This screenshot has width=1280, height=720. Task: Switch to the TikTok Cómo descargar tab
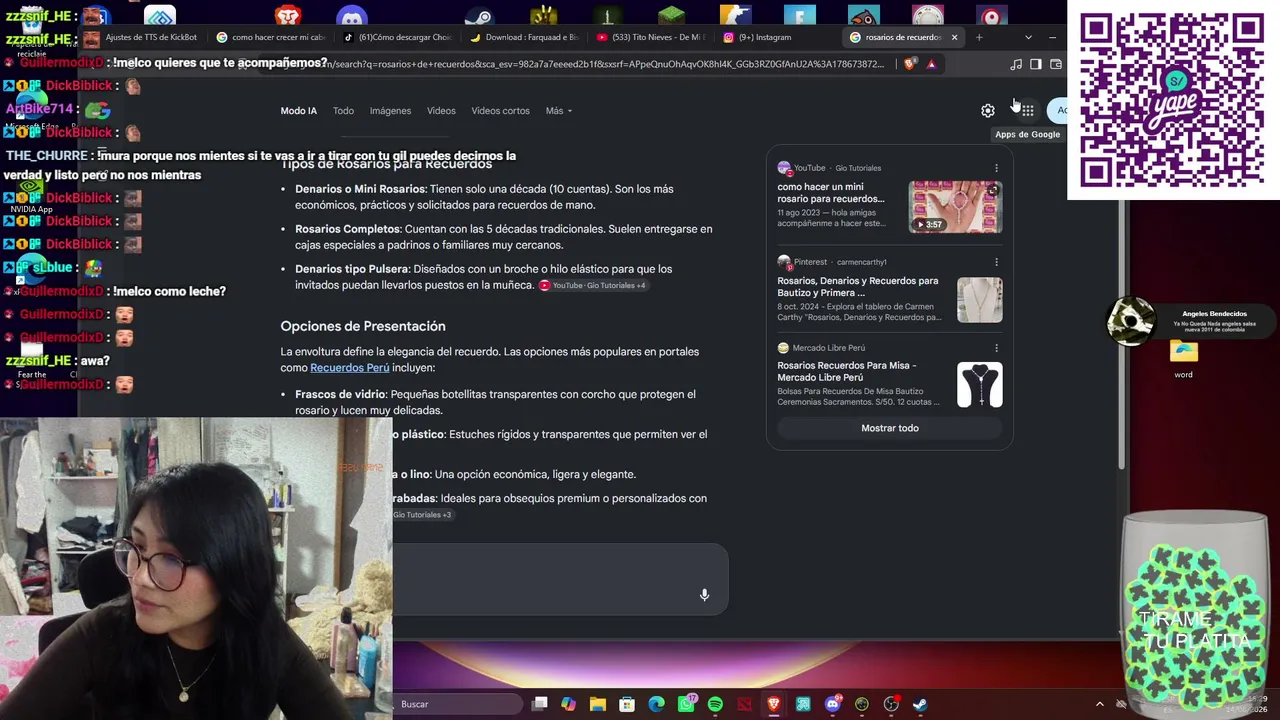pyautogui.click(x=397, y=37)
